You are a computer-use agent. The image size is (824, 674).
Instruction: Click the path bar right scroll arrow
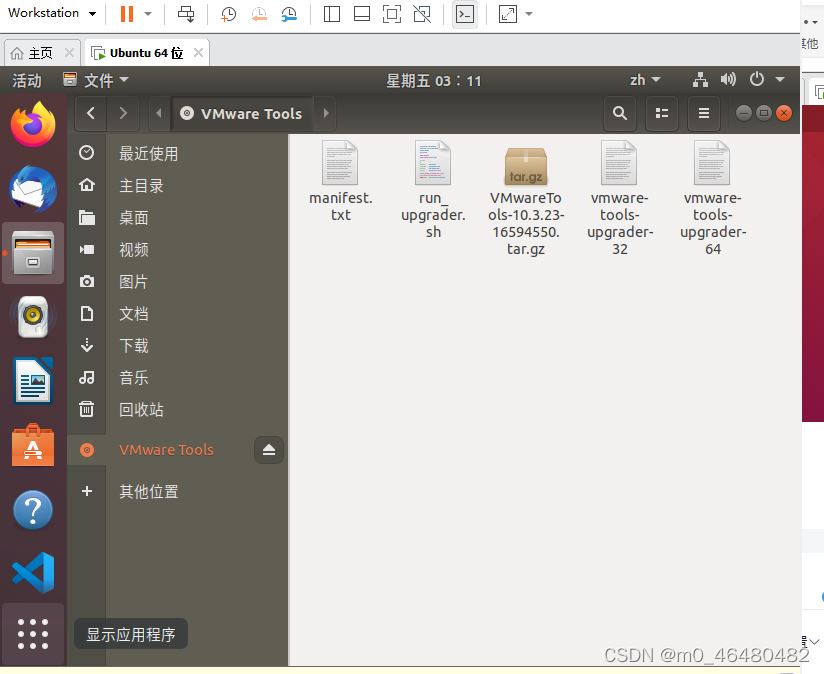click(x=326, y=113)
